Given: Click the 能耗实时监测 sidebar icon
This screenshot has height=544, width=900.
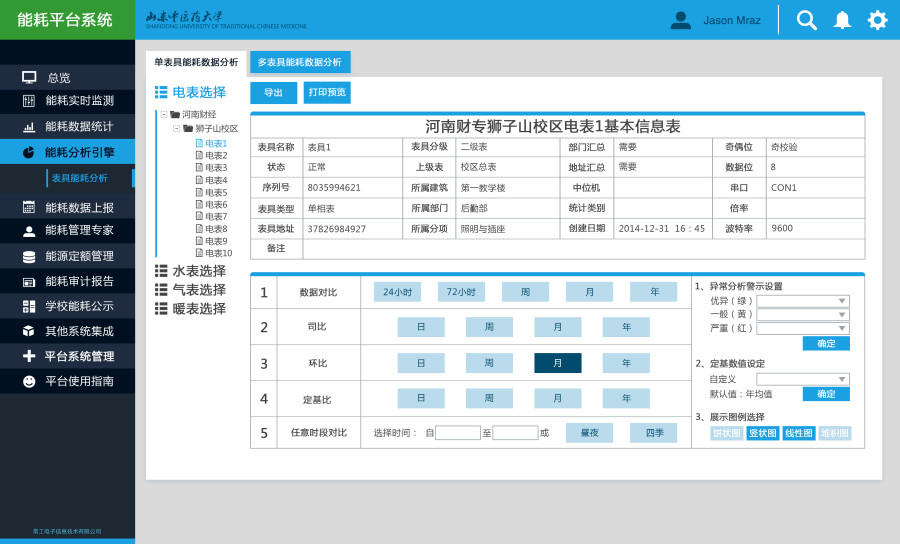Looking at the screenshot, I should point(29,101).
